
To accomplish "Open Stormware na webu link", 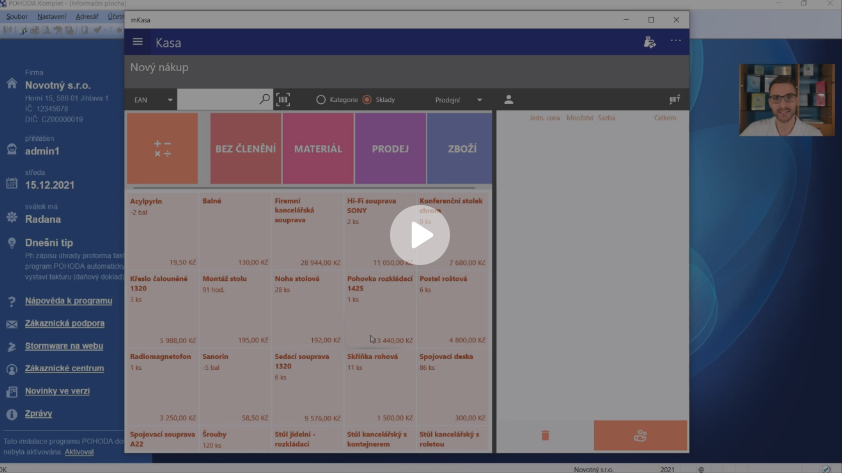I will click(64, 346).
